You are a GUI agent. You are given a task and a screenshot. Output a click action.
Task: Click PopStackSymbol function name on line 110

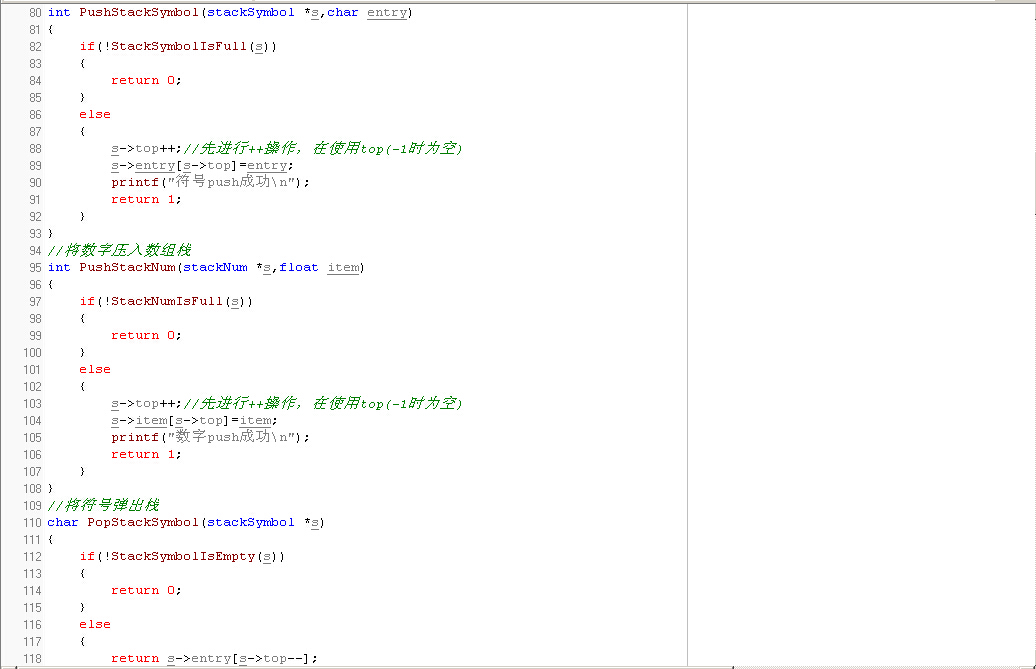[x=143, y=522]
